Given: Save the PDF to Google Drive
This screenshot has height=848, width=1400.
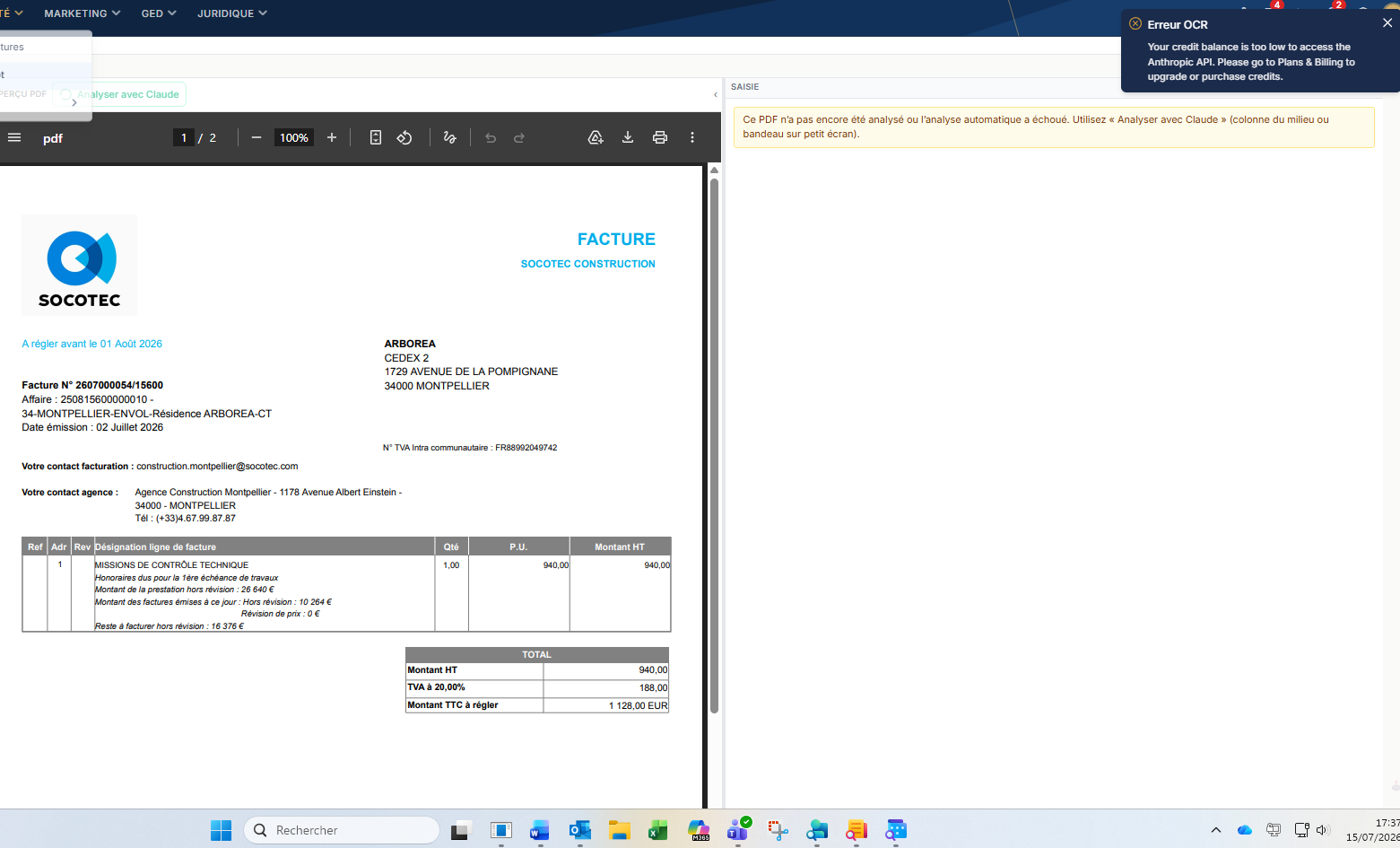Looking at the screenshot, I should click(596, 137).
